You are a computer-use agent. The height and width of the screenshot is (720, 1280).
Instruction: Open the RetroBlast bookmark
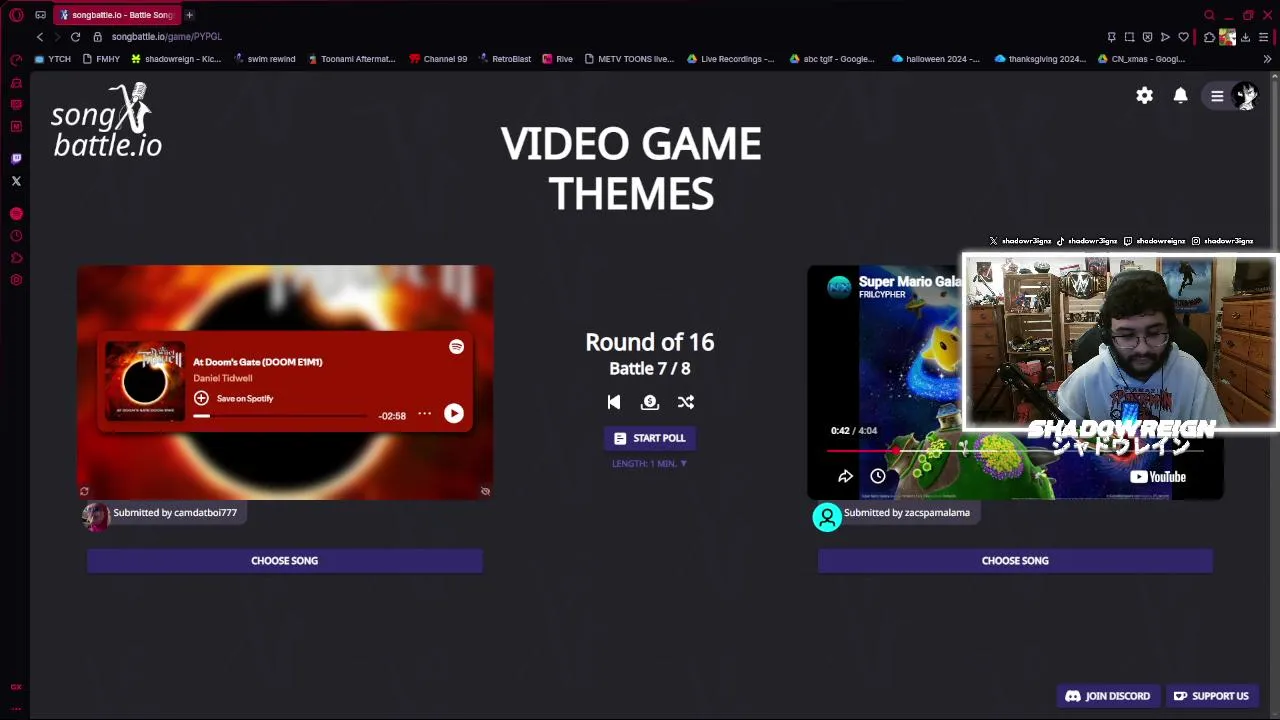pyautogui.click(x=505, y=59)
